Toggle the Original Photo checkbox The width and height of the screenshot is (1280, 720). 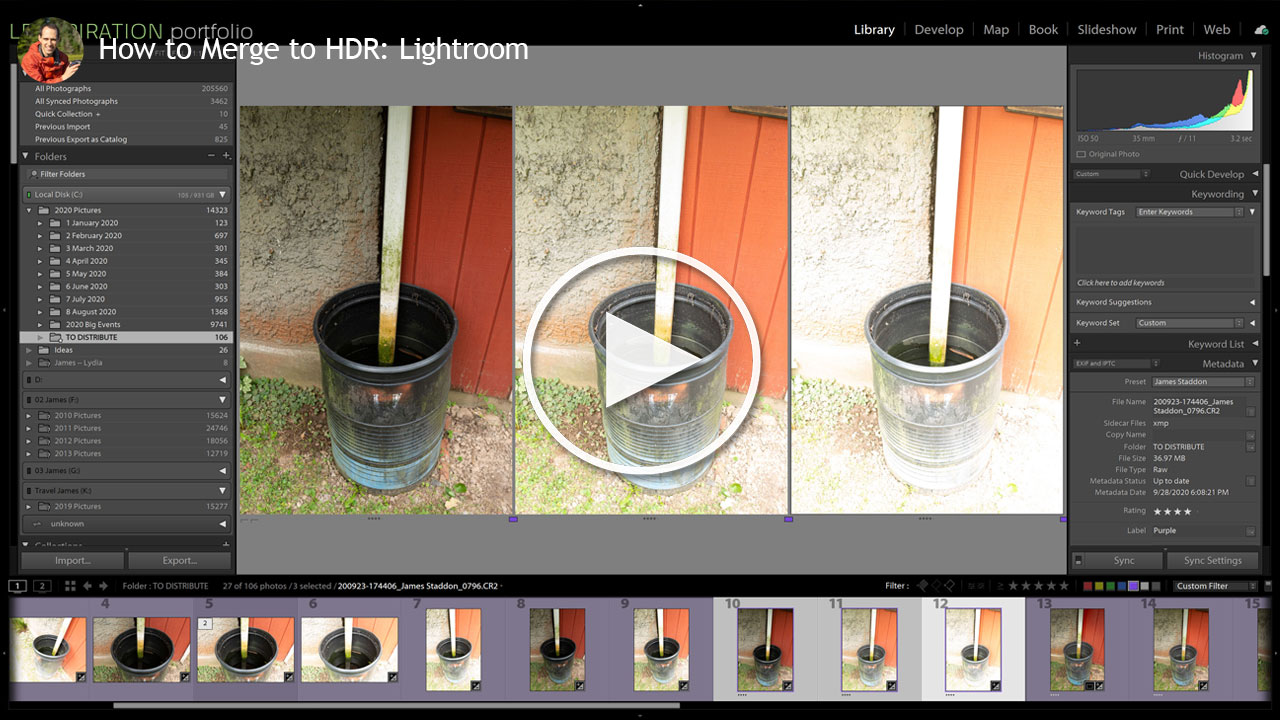[1081, 154]
